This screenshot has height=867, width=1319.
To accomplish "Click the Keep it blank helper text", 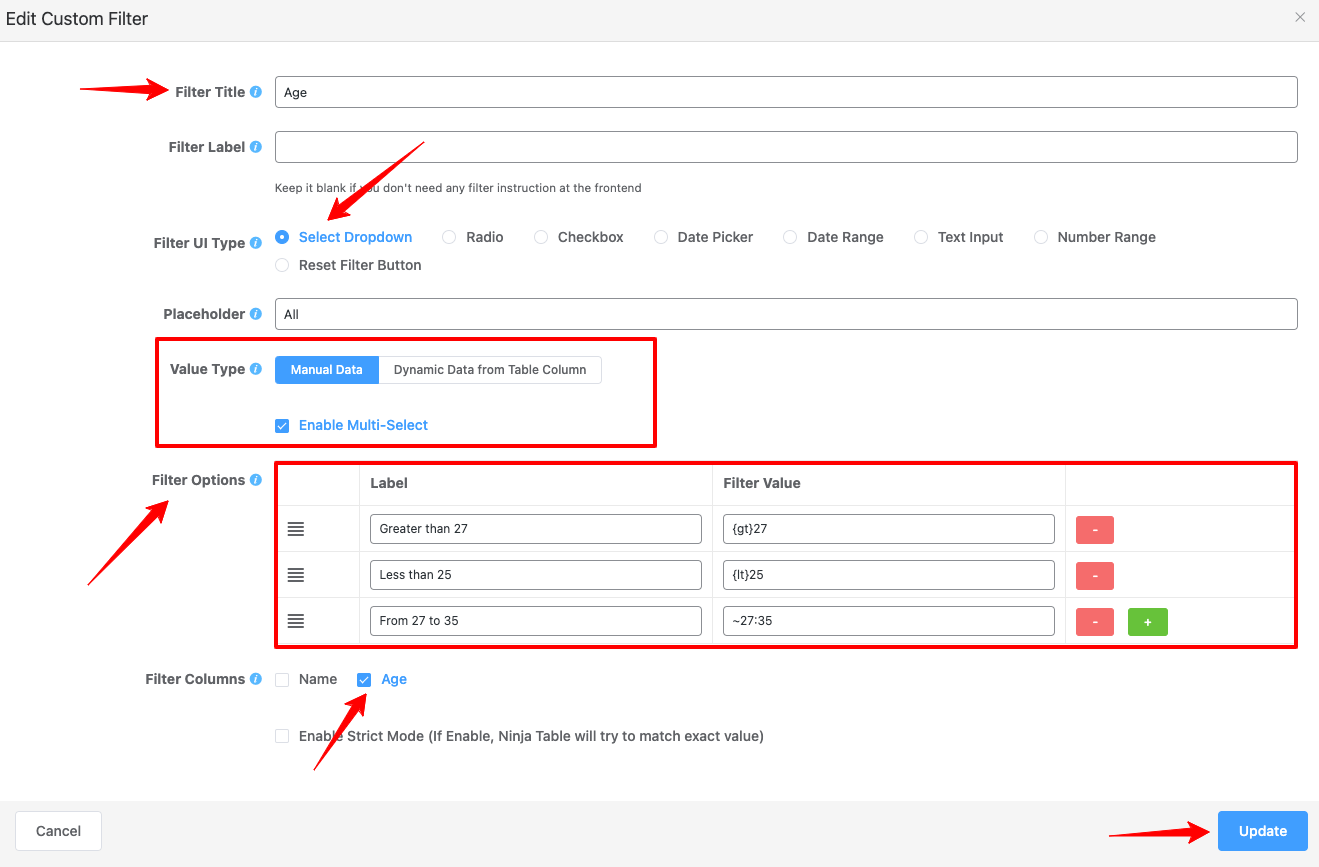I will 458,188.
